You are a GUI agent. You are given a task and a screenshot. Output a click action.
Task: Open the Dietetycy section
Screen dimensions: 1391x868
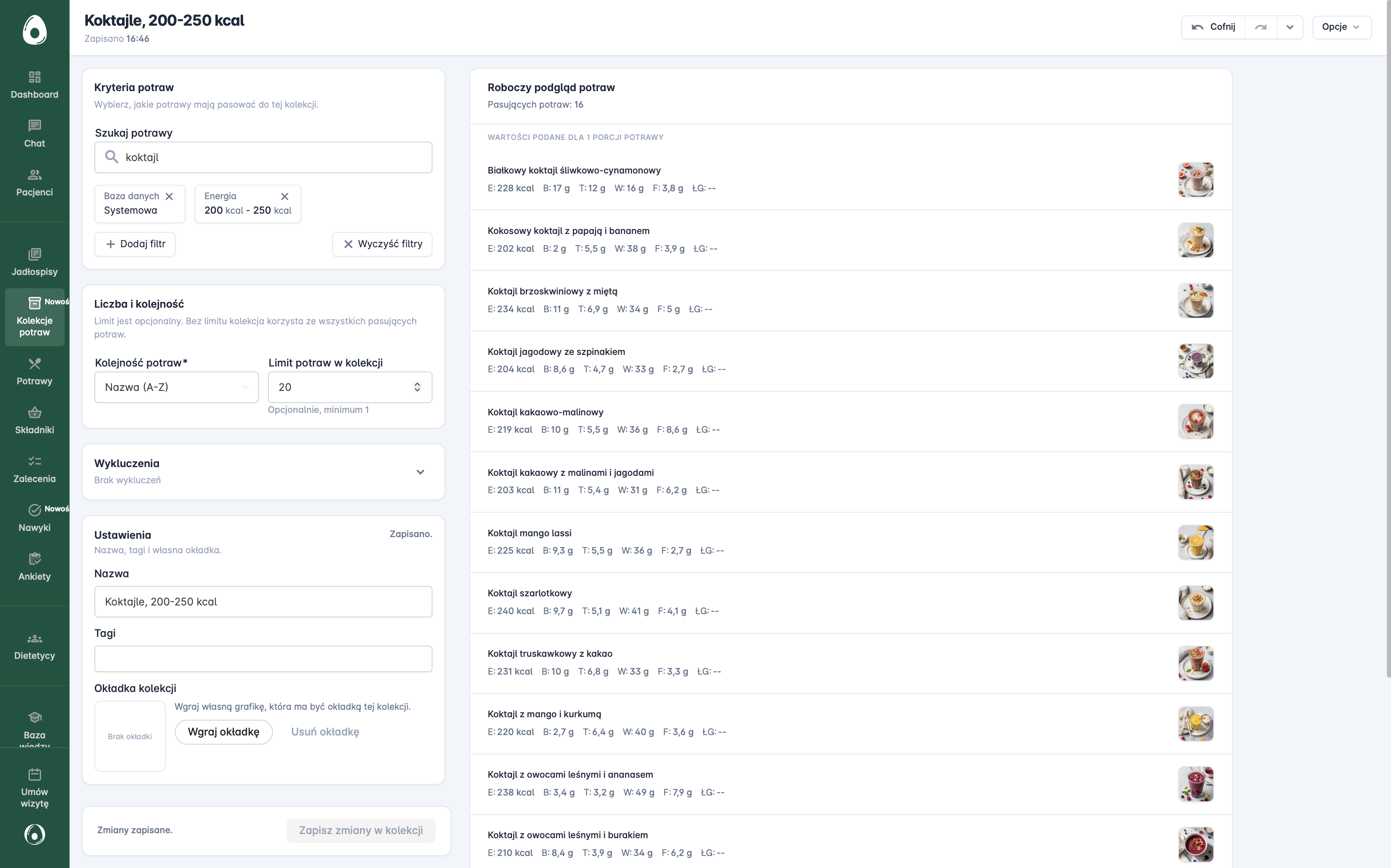34,646
